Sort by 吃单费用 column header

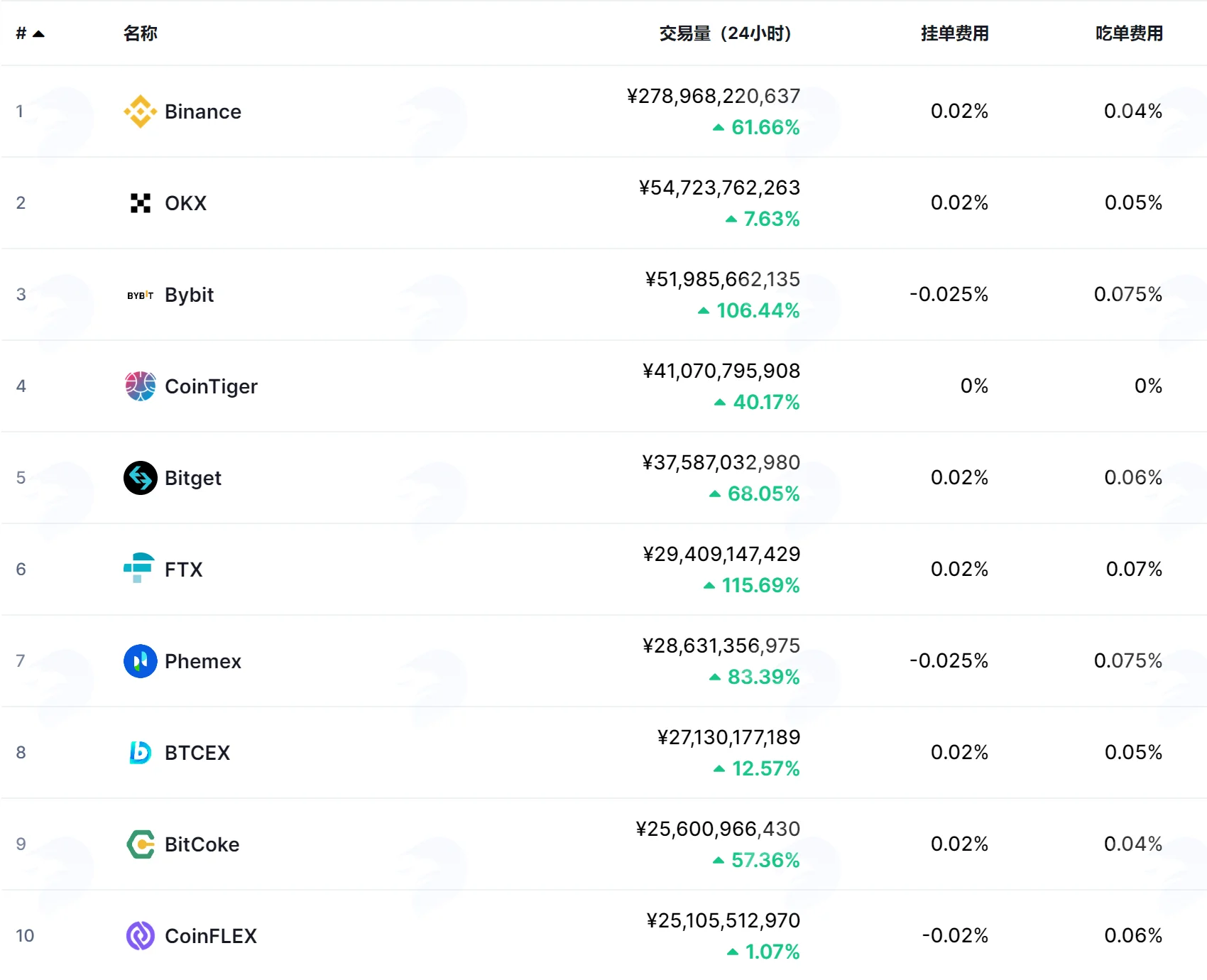(x=1129, y=33)
